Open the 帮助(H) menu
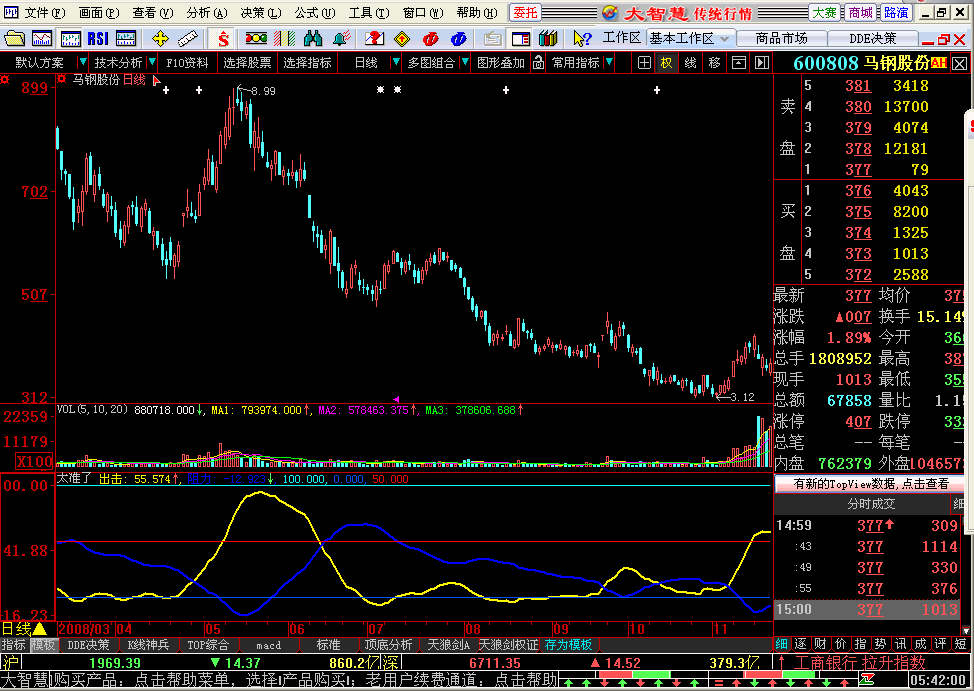 click(x=477, y=12)
